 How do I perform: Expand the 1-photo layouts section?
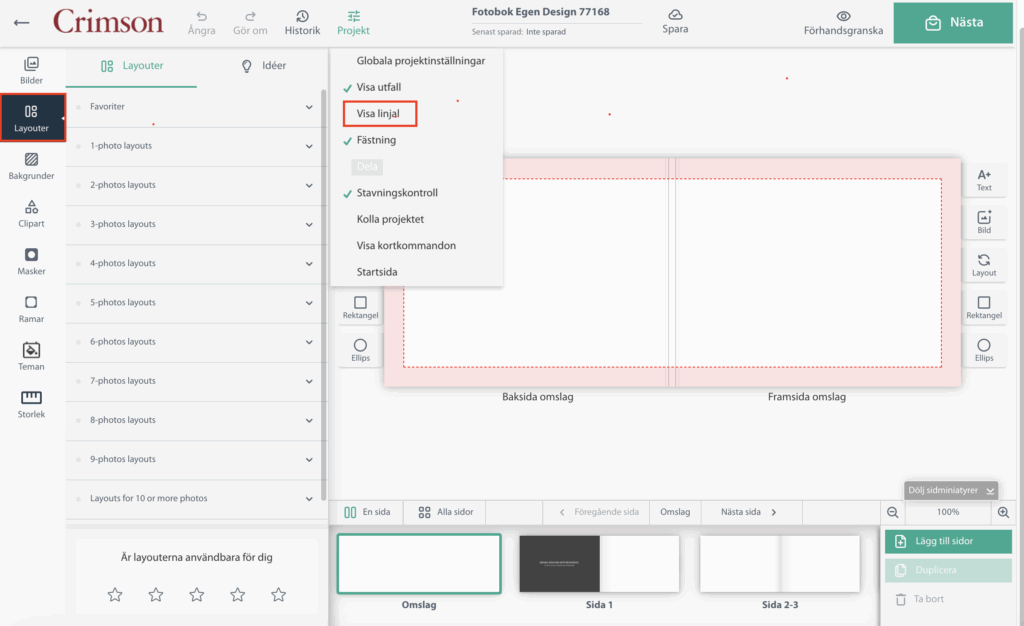click(196, 146)
